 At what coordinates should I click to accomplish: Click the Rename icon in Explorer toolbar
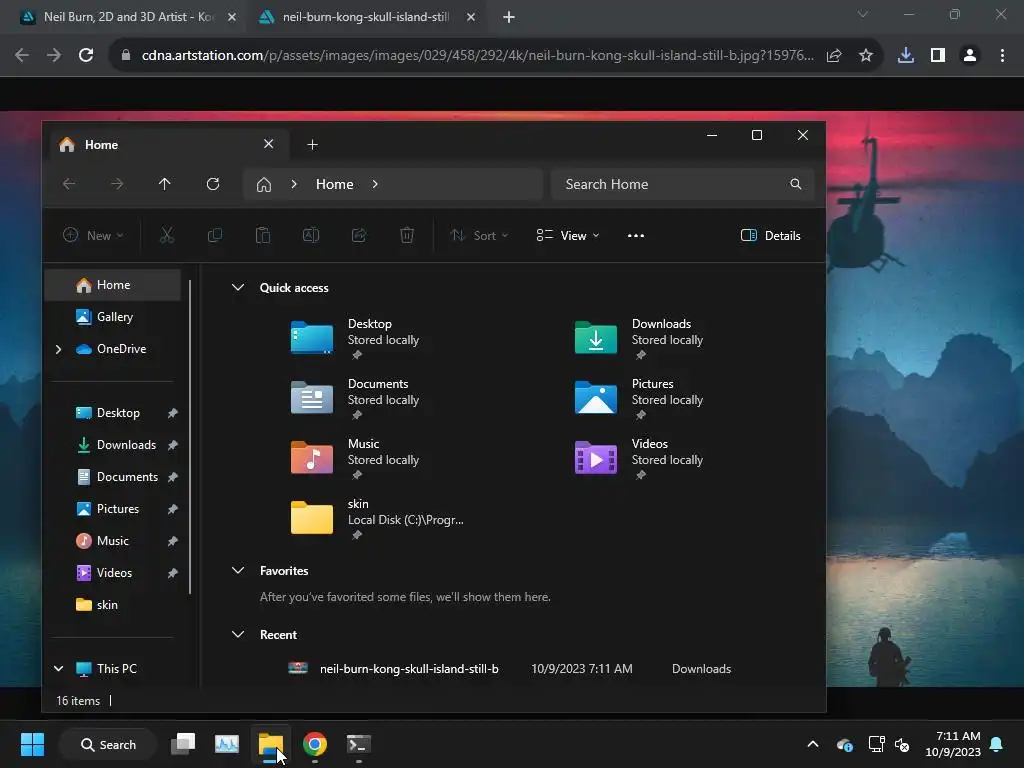pos(311,235)
